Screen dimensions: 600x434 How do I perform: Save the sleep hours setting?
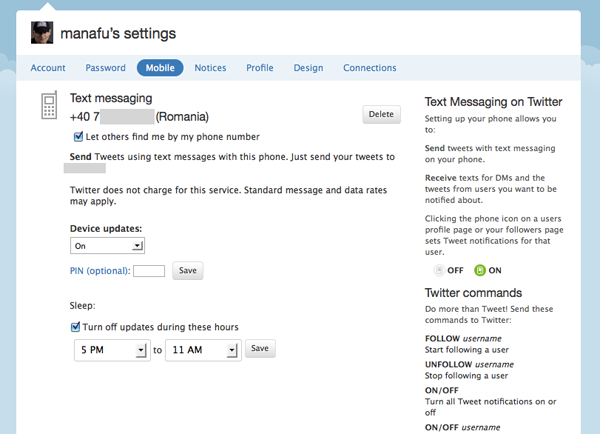pos(260,348)
